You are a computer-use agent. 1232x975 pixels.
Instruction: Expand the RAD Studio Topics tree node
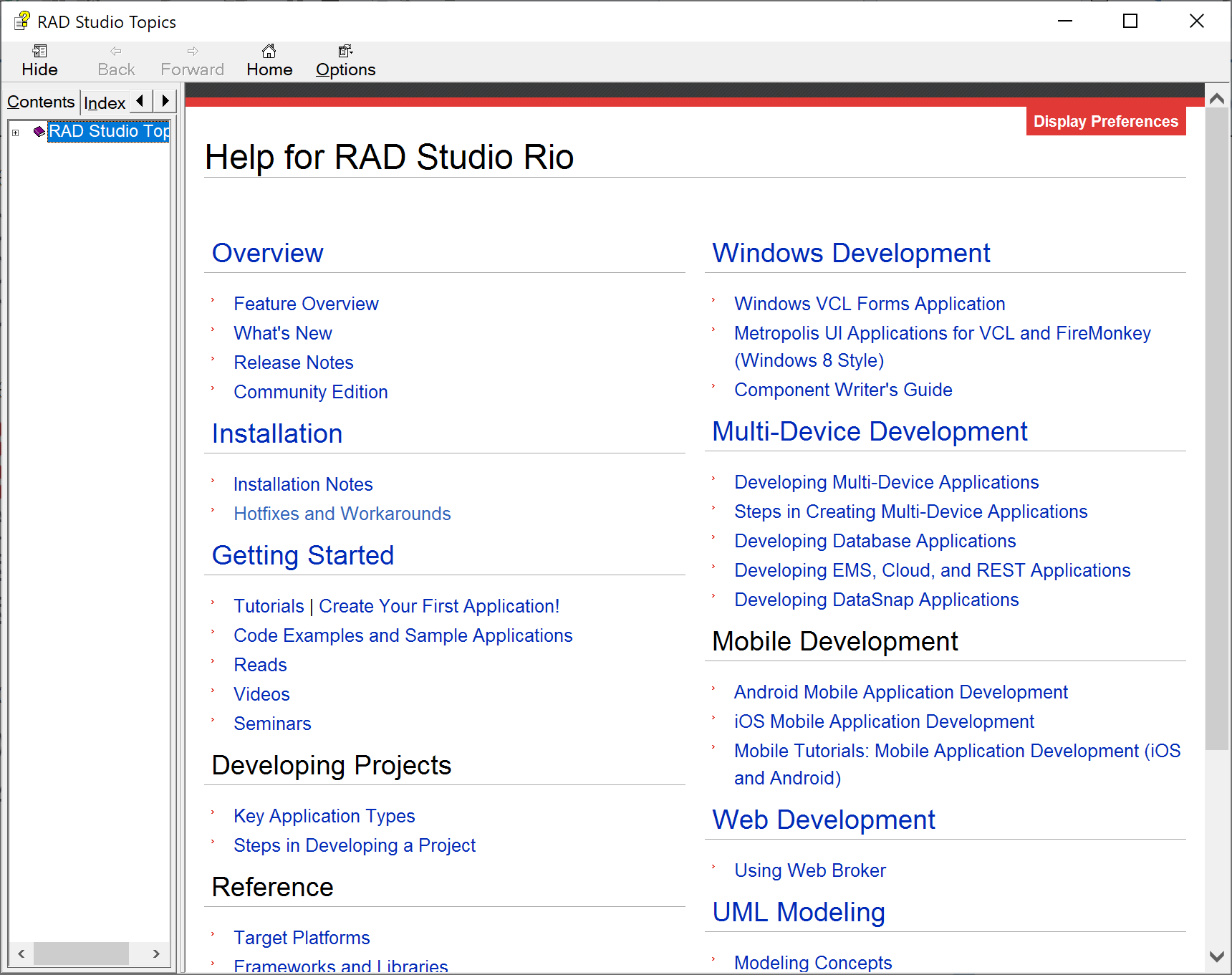pos(16,133)
